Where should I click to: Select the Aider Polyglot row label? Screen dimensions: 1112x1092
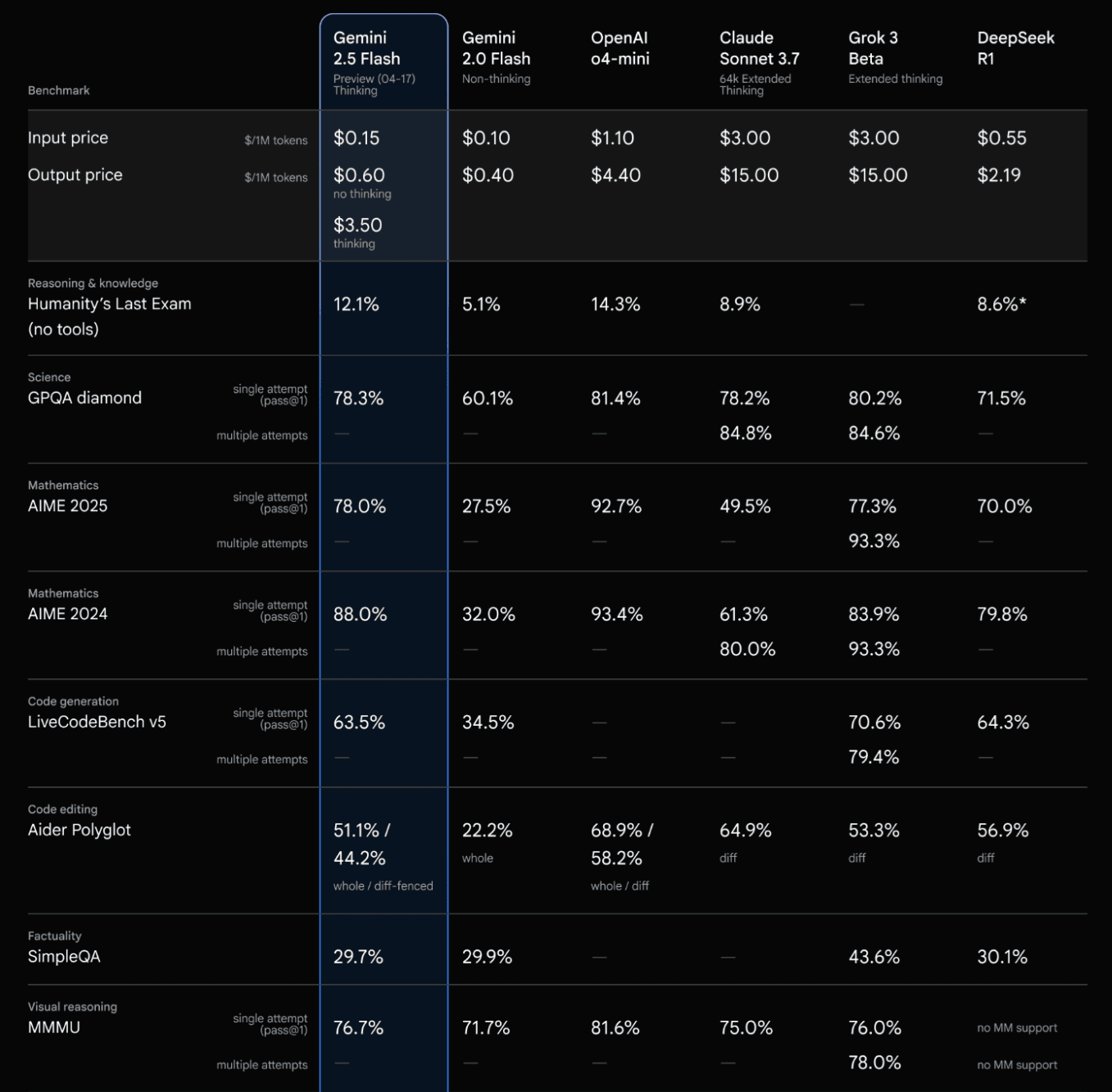tap(79, 831)
